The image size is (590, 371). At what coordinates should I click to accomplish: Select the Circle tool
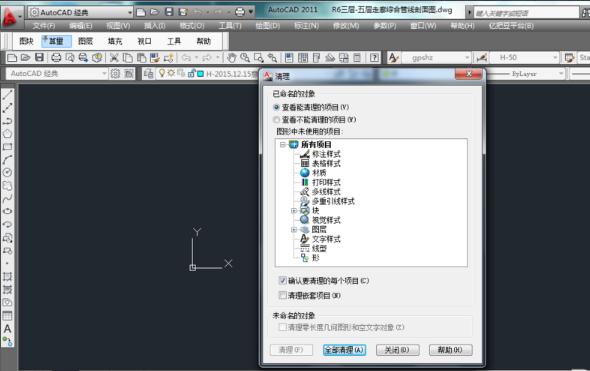click(x=8, y=172)
